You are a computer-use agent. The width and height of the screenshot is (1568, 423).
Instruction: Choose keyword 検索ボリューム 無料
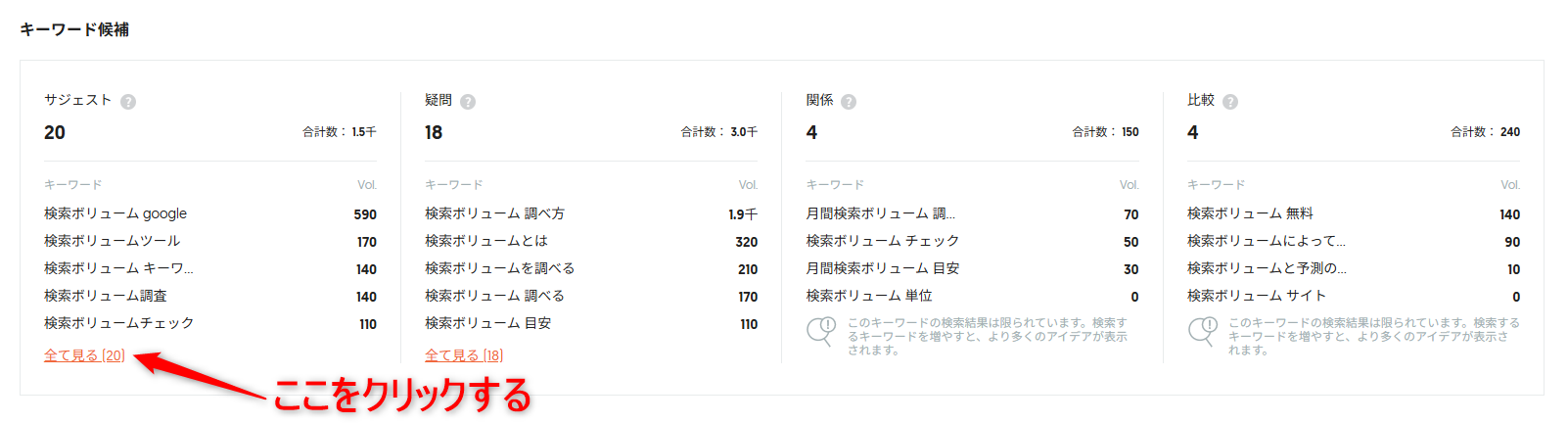tap(1250, 213)
